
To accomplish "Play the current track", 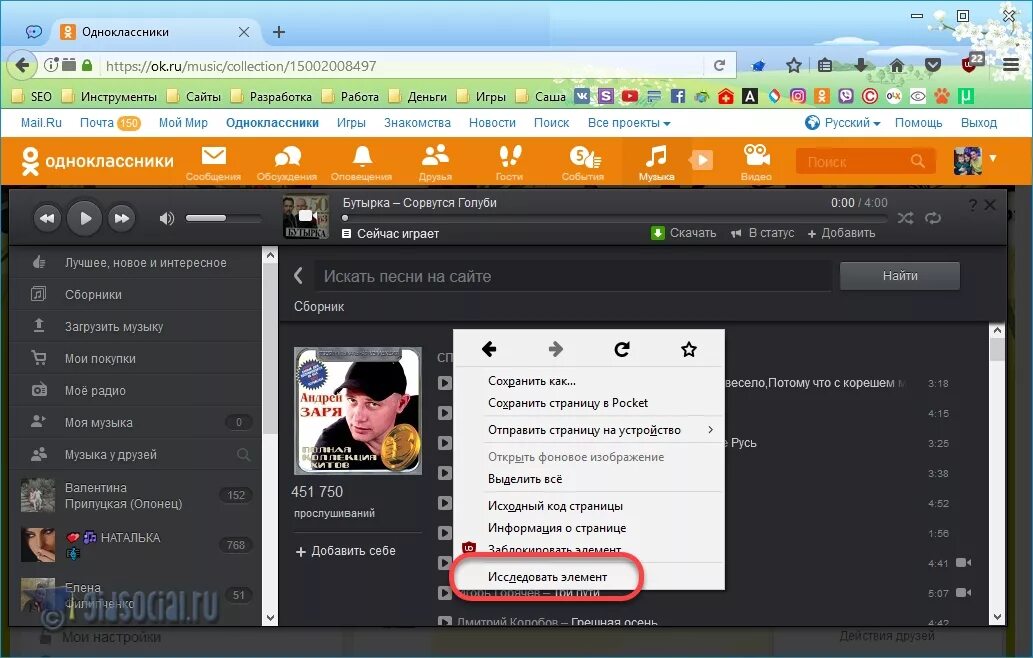I will point(85,218).
